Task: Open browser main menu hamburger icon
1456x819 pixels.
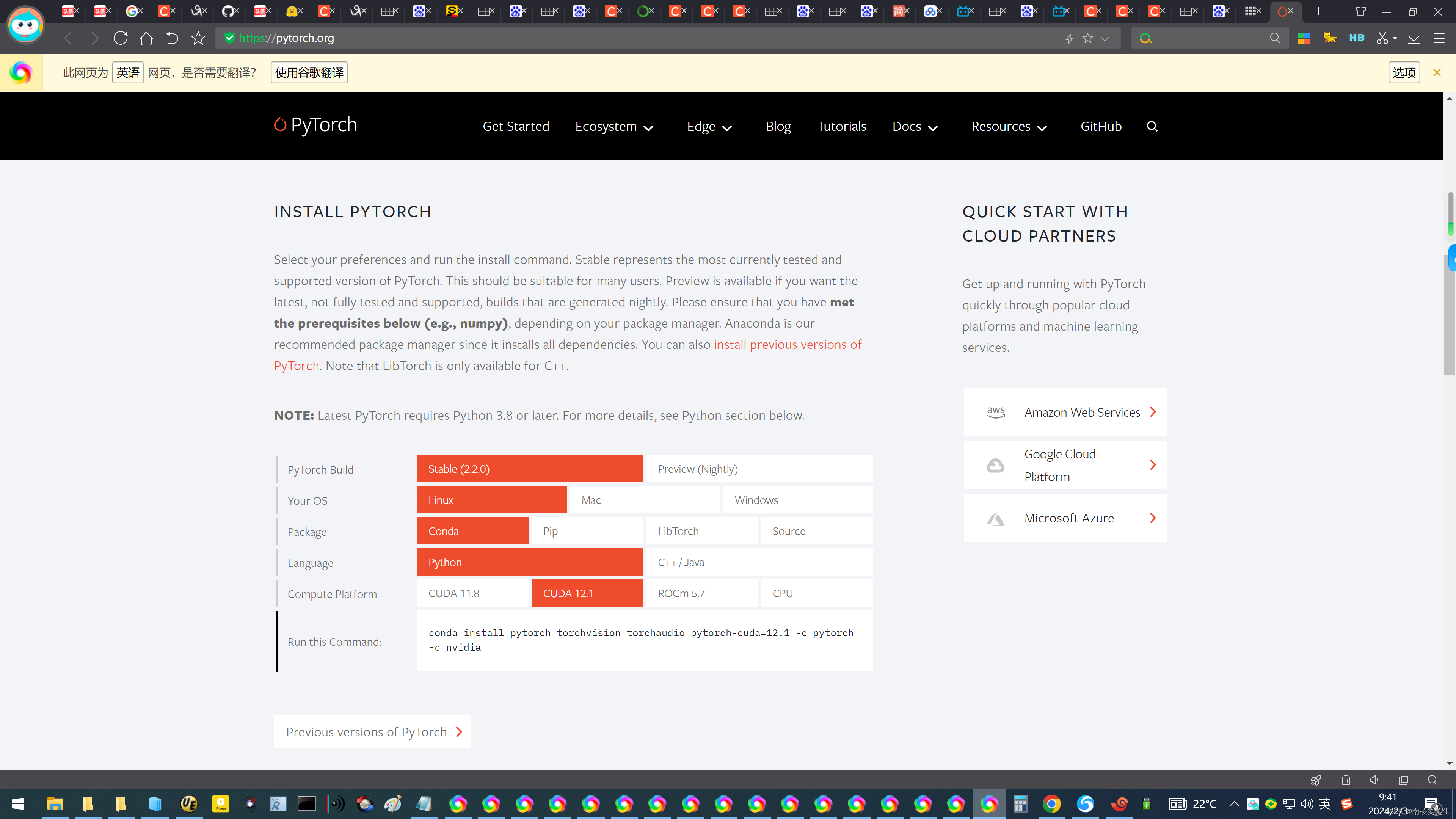Action: [x=1439, y=38]
